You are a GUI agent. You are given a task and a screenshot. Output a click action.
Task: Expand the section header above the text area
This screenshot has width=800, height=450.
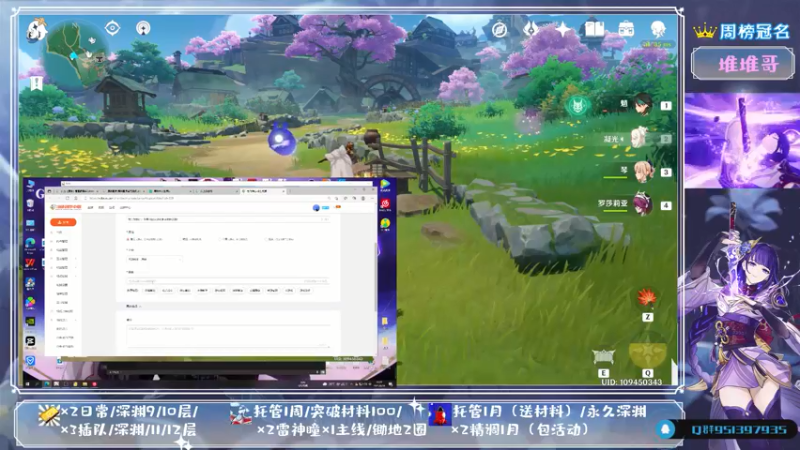coord(134,306)
